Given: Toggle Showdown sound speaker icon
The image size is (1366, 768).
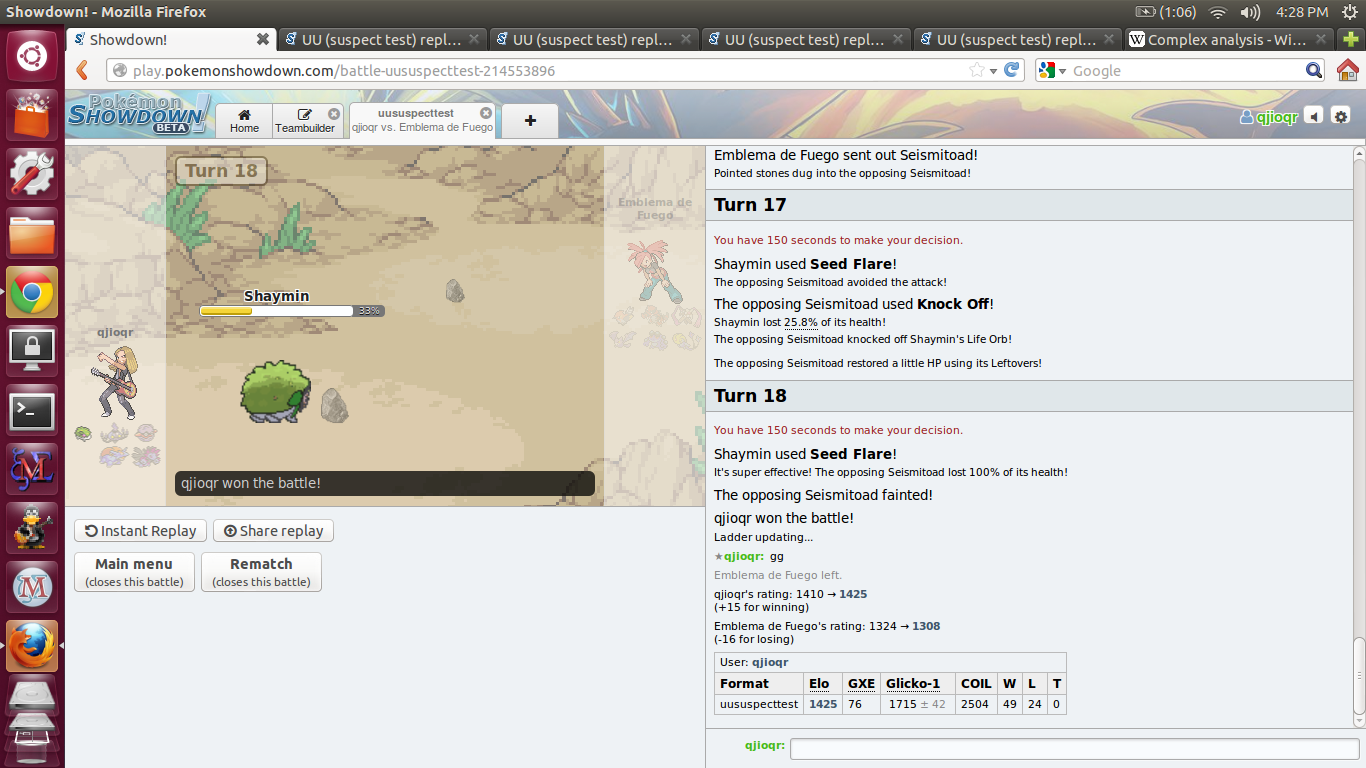Looking at the screenshot, I should click(x=1314, y=116).
